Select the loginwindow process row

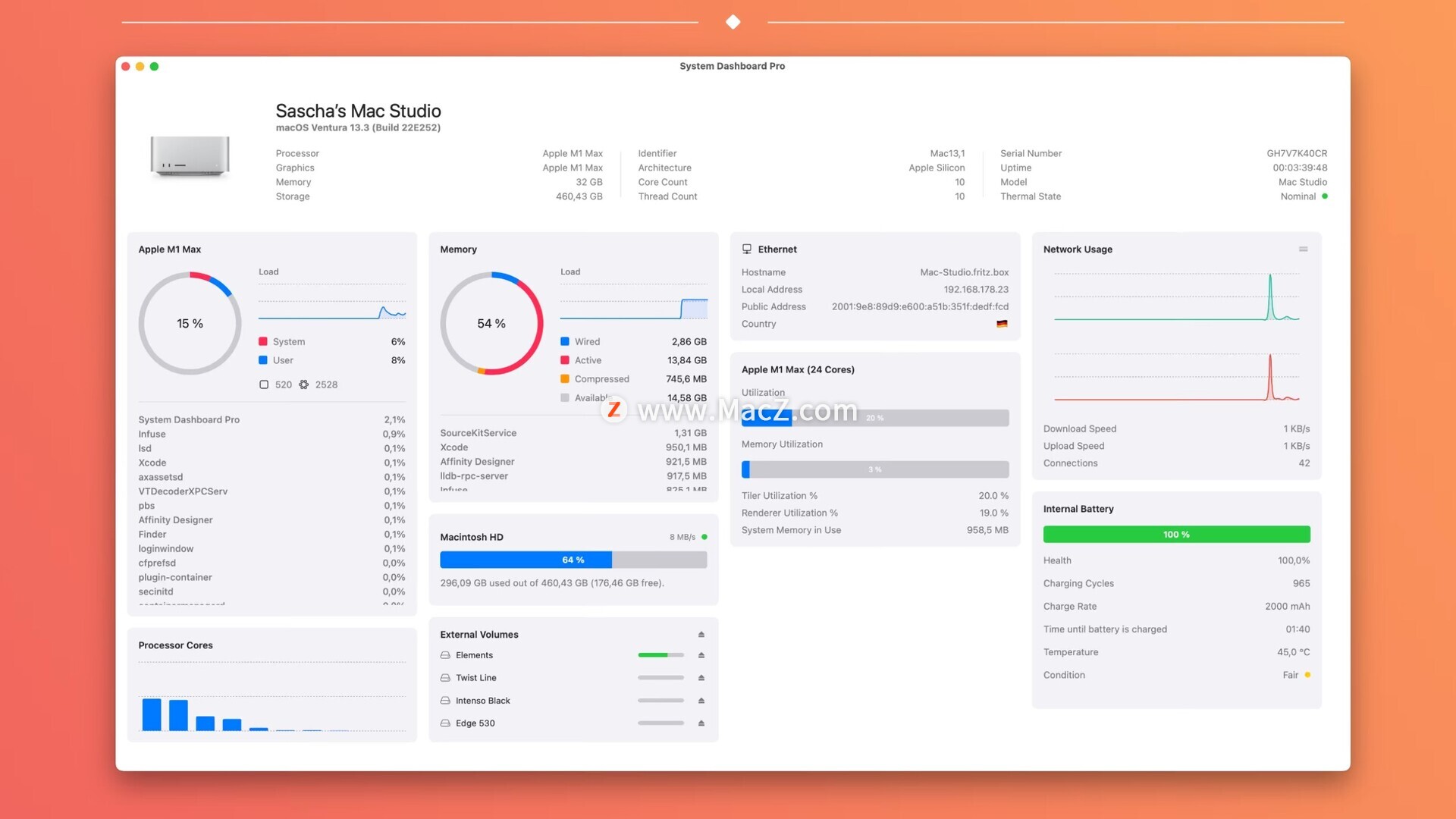click(271, 549)
